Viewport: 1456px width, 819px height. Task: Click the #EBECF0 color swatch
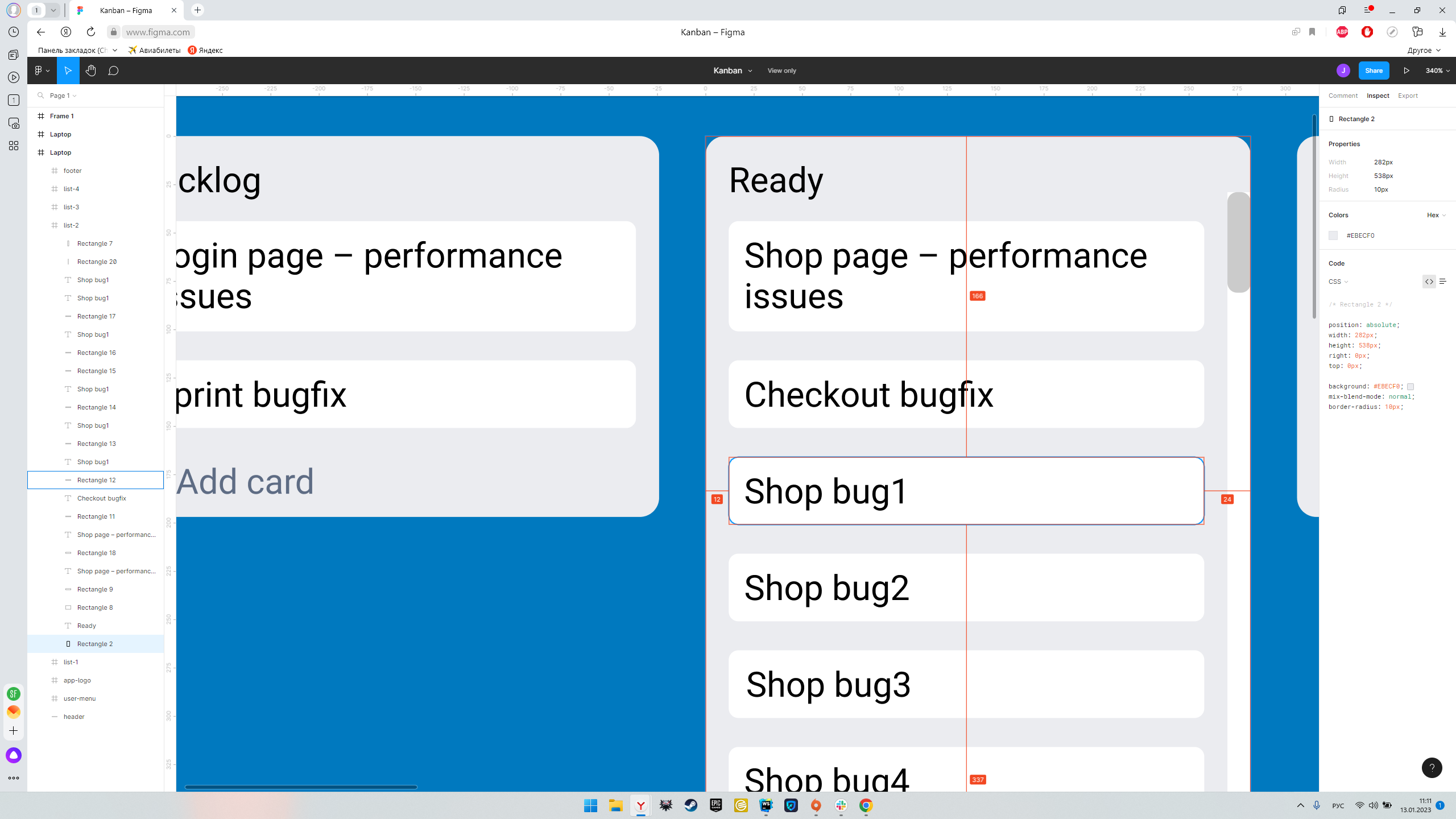pyautogui.click(x=1333, y=235)
